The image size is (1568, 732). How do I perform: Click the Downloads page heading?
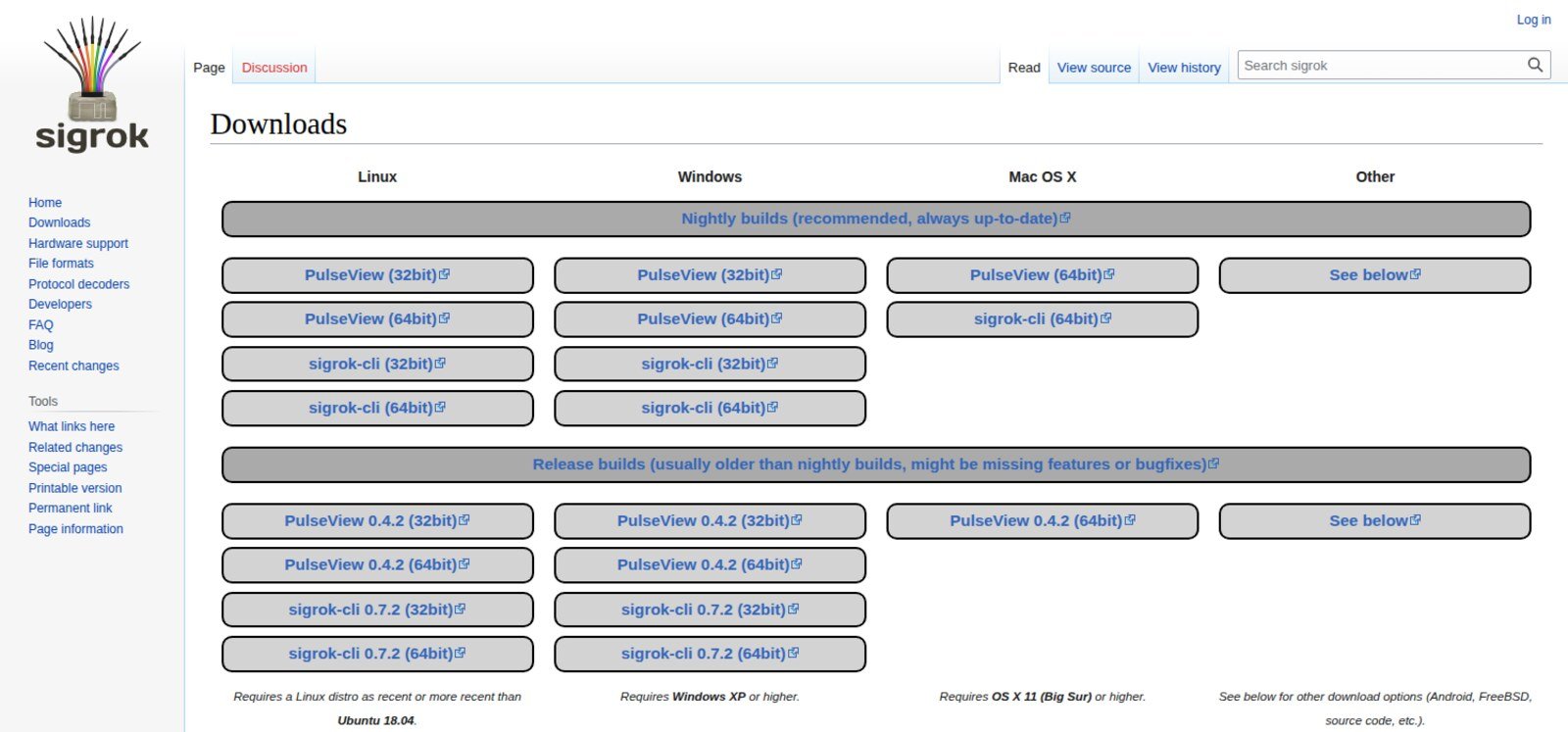click(x=278, y=124)
